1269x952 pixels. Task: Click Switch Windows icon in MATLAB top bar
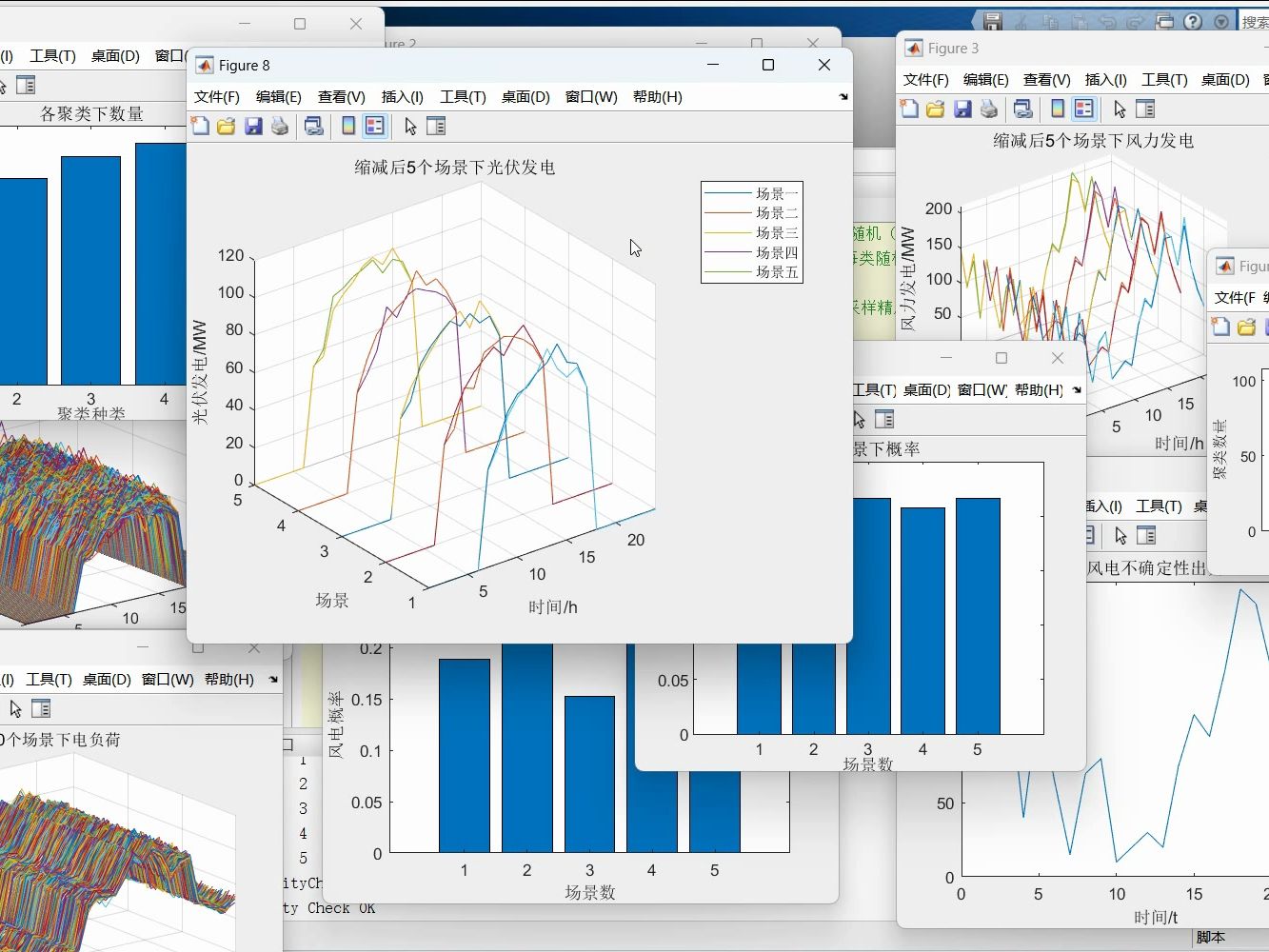pyautogui.click(x=1164, y=21)
